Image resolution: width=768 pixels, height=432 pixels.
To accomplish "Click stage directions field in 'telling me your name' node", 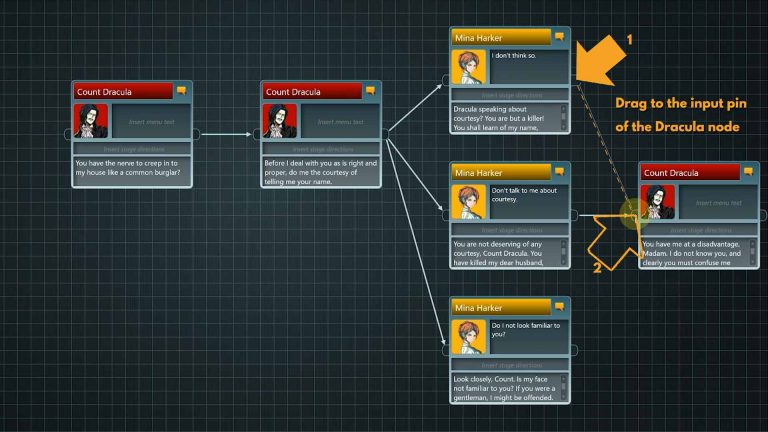I will tap(321, 149).
